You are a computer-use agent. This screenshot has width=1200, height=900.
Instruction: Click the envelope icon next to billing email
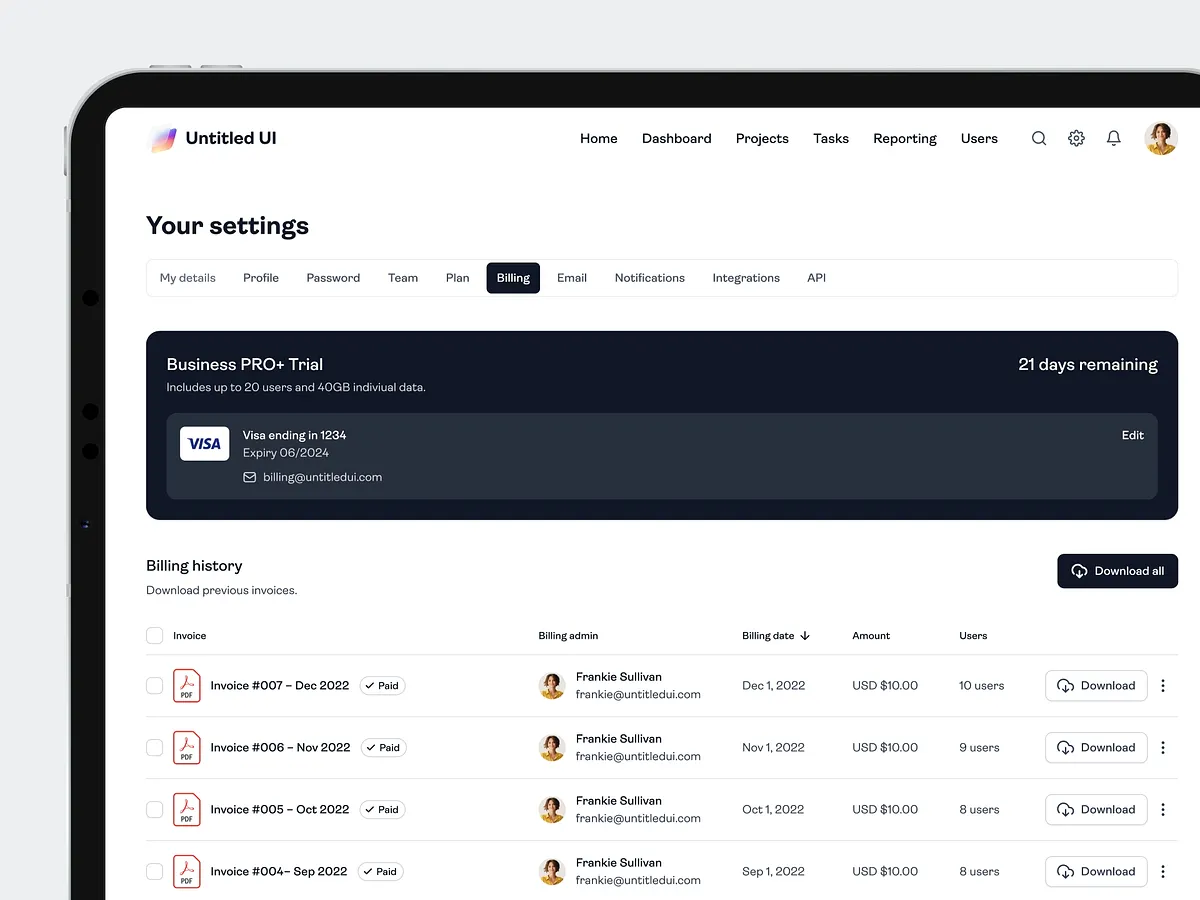pos(249,477)
